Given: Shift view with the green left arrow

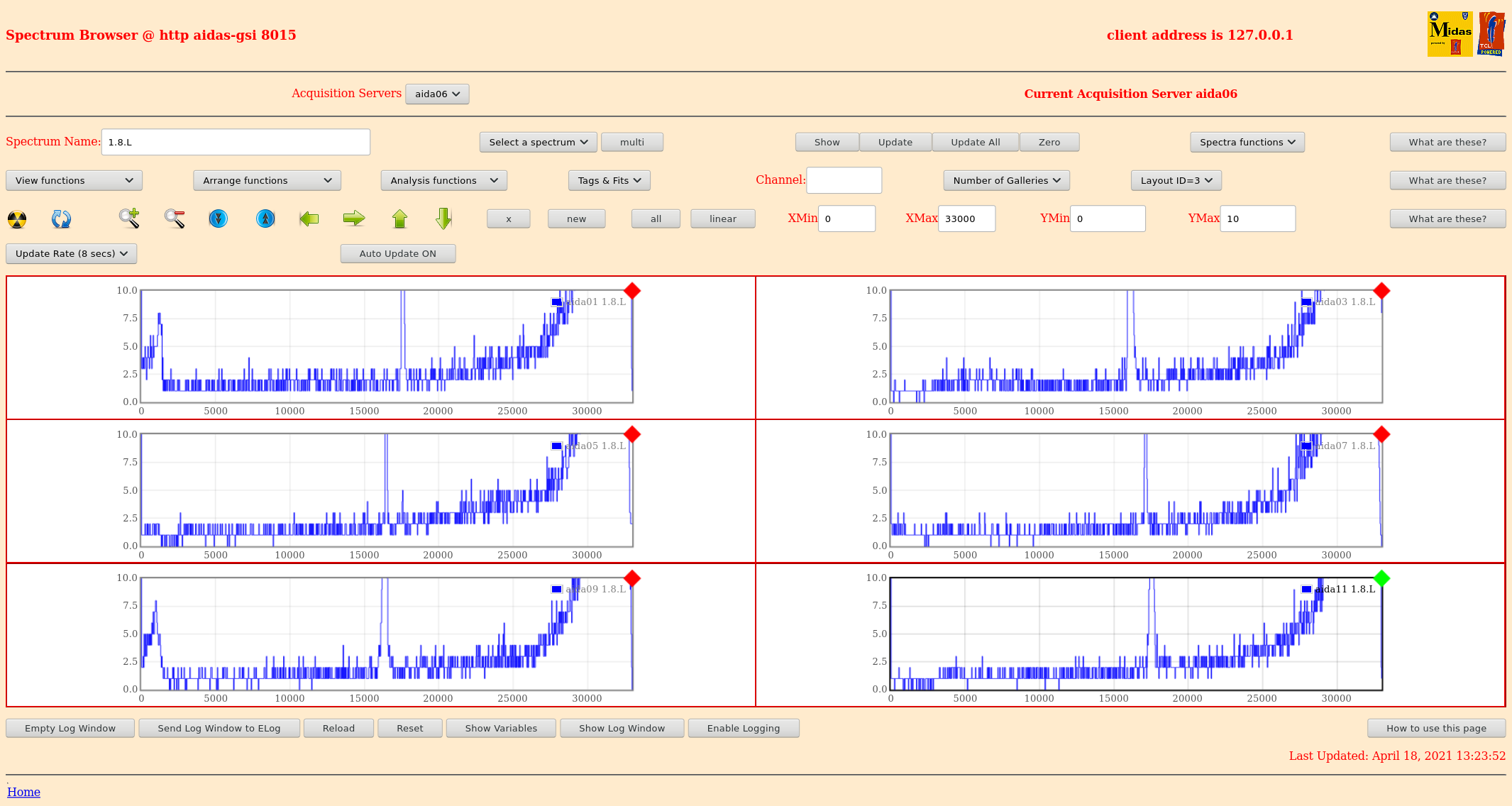Looking at the screenshot, I should (x=309, y=219).
